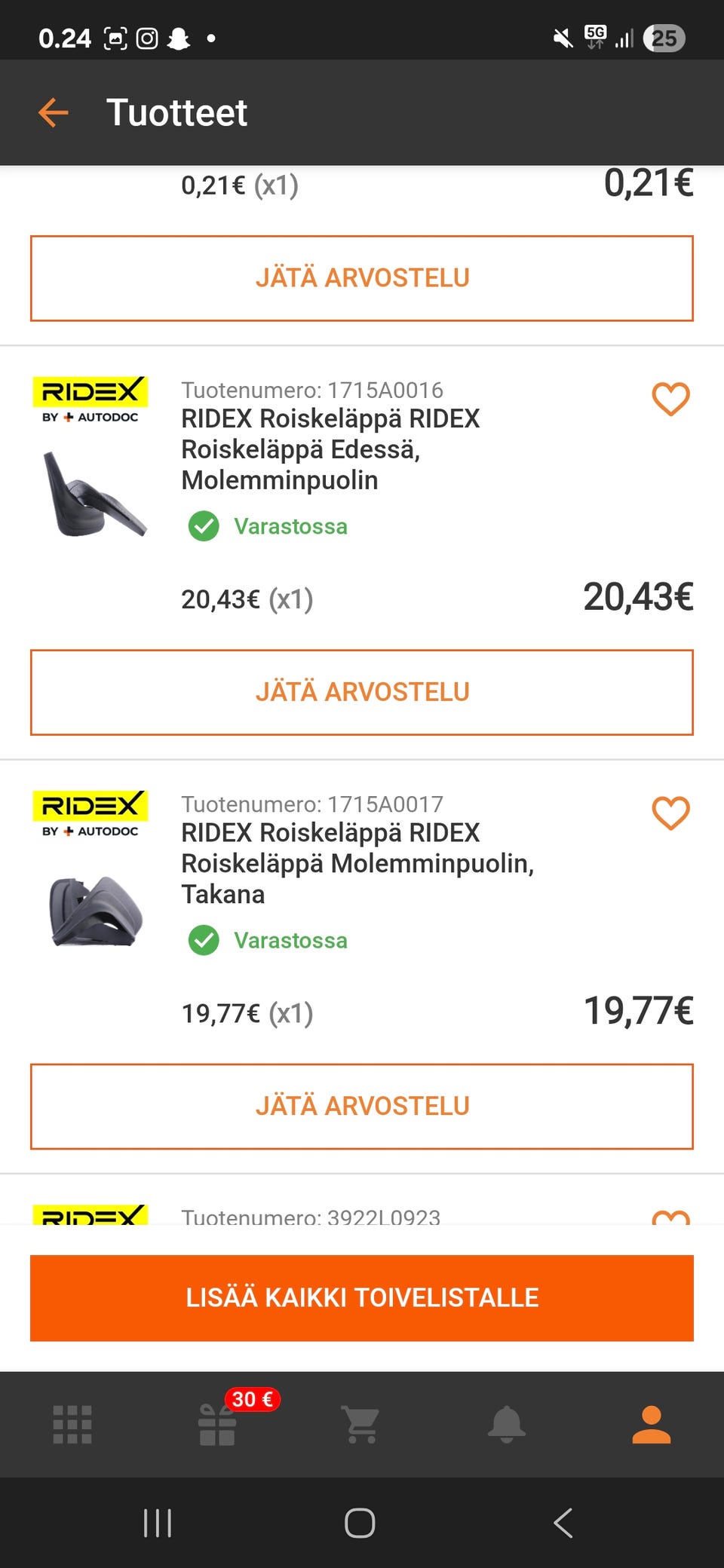Open the rear mud flap product image

pos(94,911)
